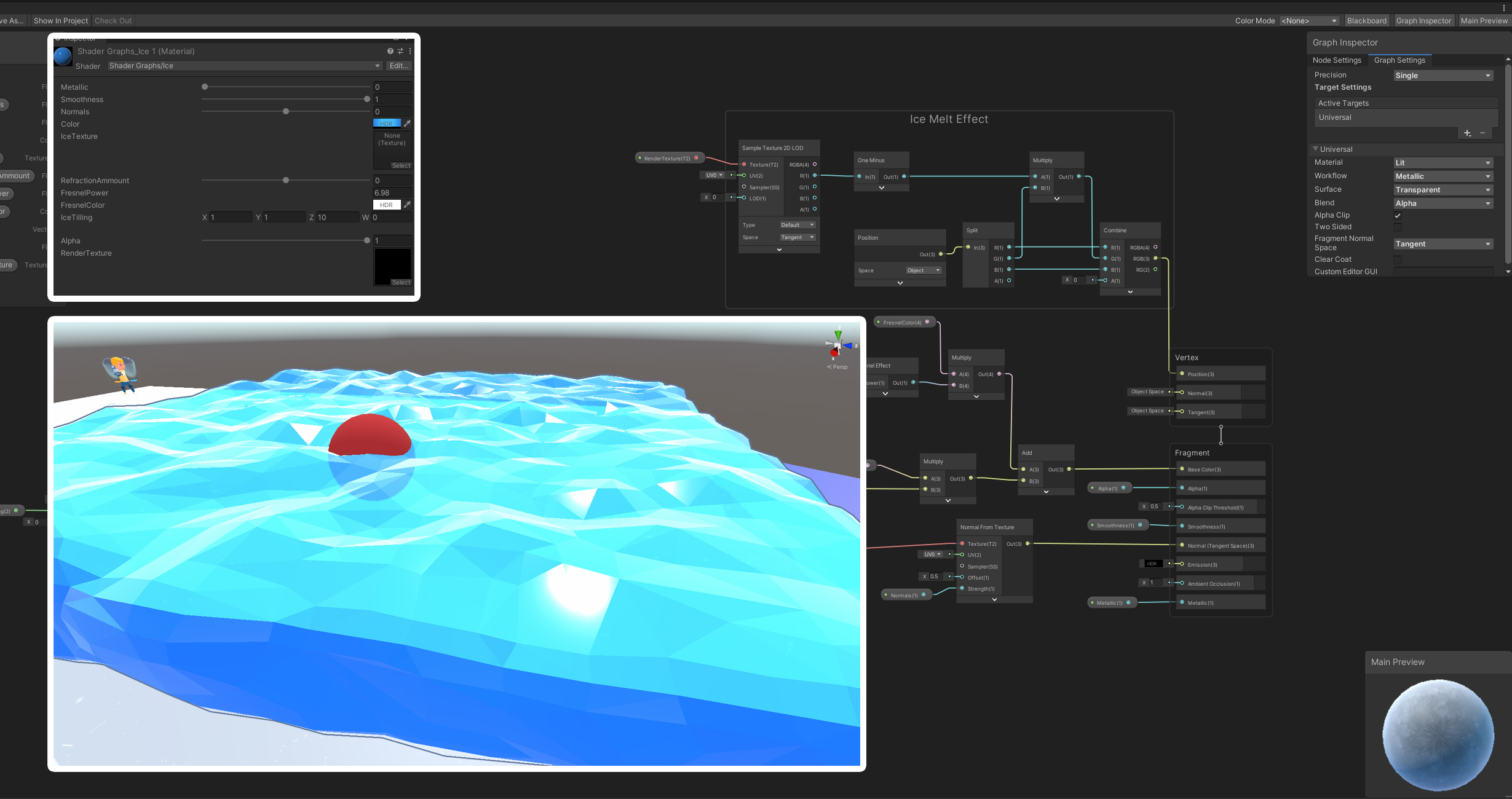Click the IceTilling X input field
This screenshot has width=1512, height=799.
[x=231, y=217]
